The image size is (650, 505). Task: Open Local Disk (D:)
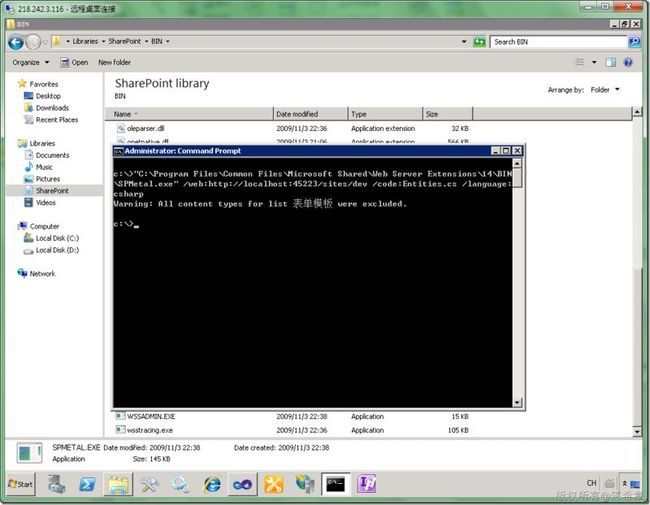click(x=57, y=250)
